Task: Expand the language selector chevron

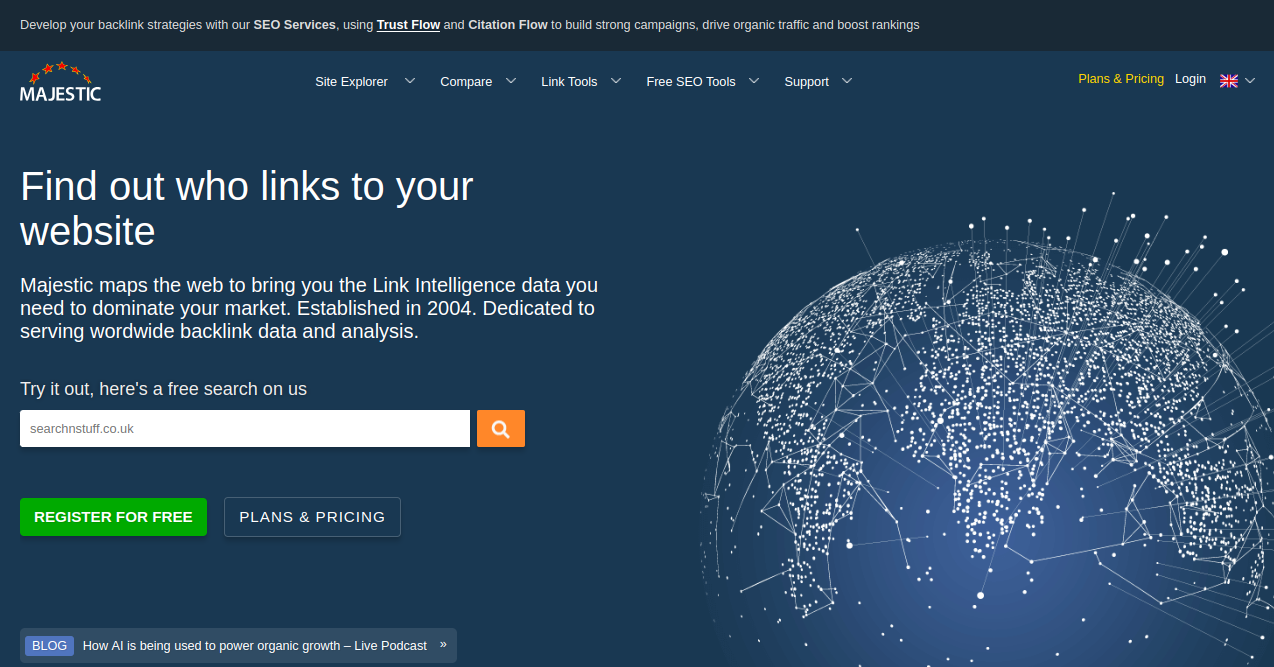Action: point(1249,80)
